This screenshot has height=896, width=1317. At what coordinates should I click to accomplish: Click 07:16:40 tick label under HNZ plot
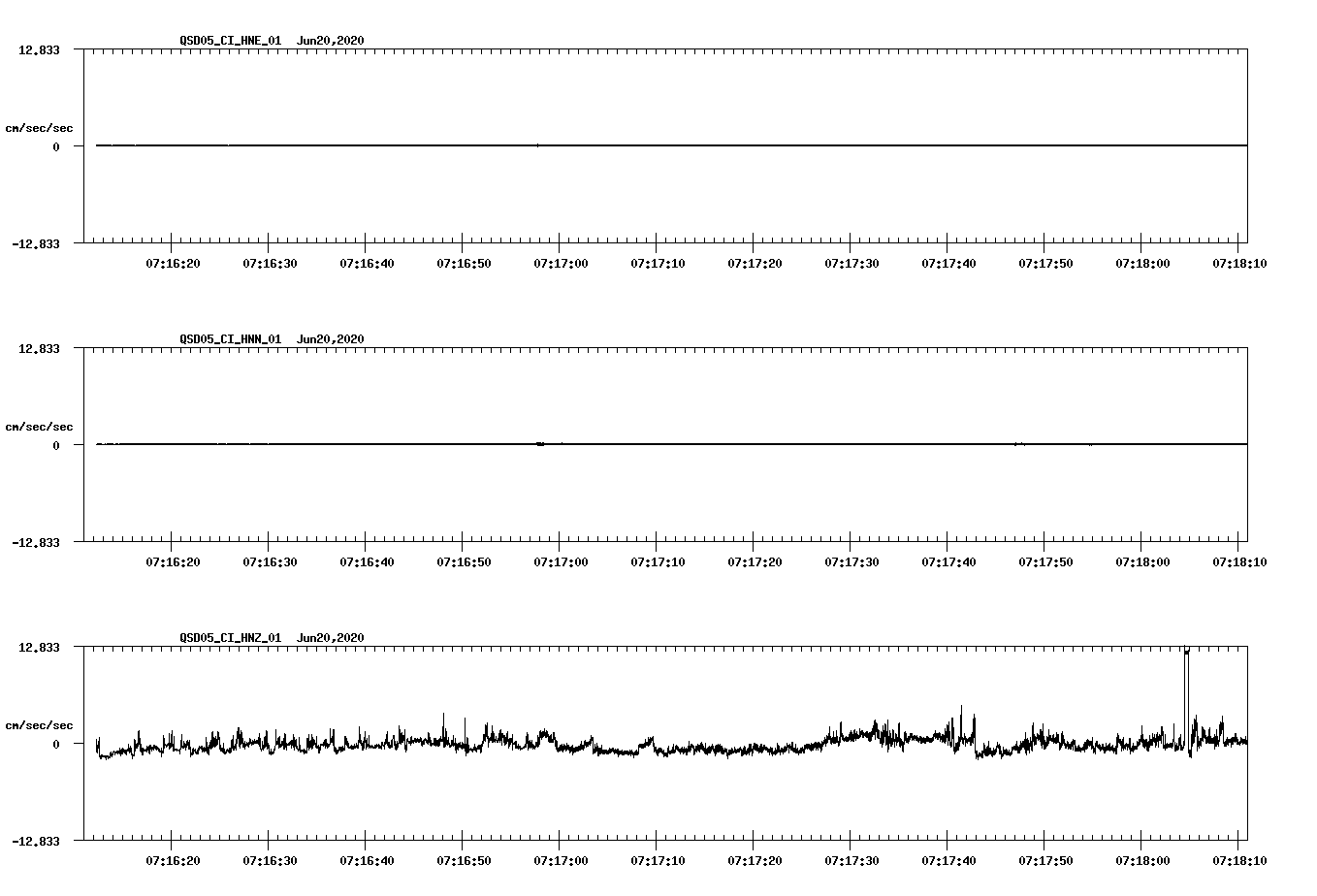coord(368,860)
